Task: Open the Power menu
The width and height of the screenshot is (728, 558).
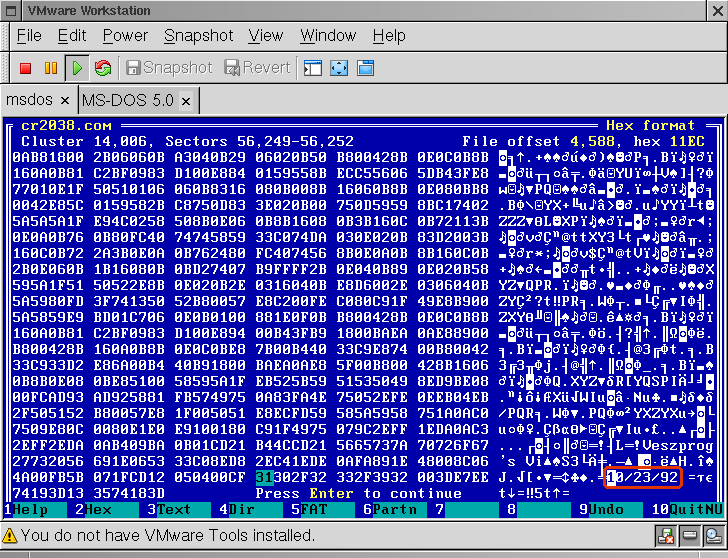Action: (x=125, y=36)
